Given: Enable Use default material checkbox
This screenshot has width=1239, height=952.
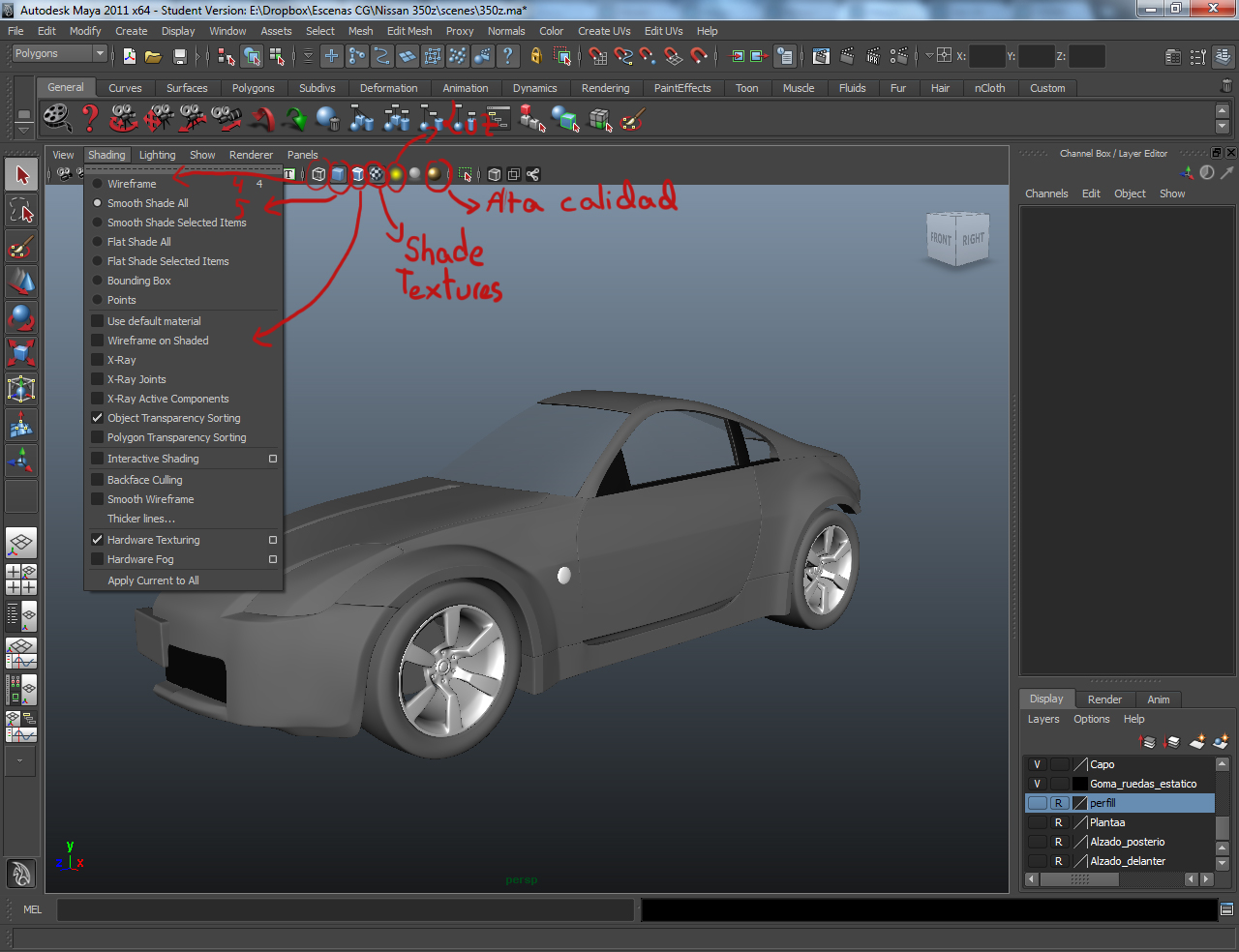Looking at the screenshot, I should [97, 321].
